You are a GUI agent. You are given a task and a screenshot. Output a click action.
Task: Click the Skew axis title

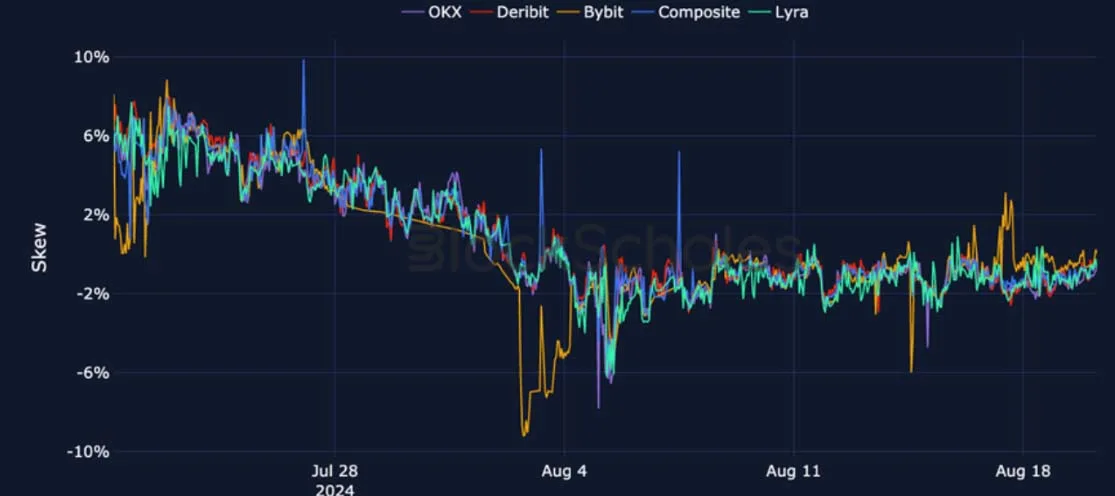(40, 247)
